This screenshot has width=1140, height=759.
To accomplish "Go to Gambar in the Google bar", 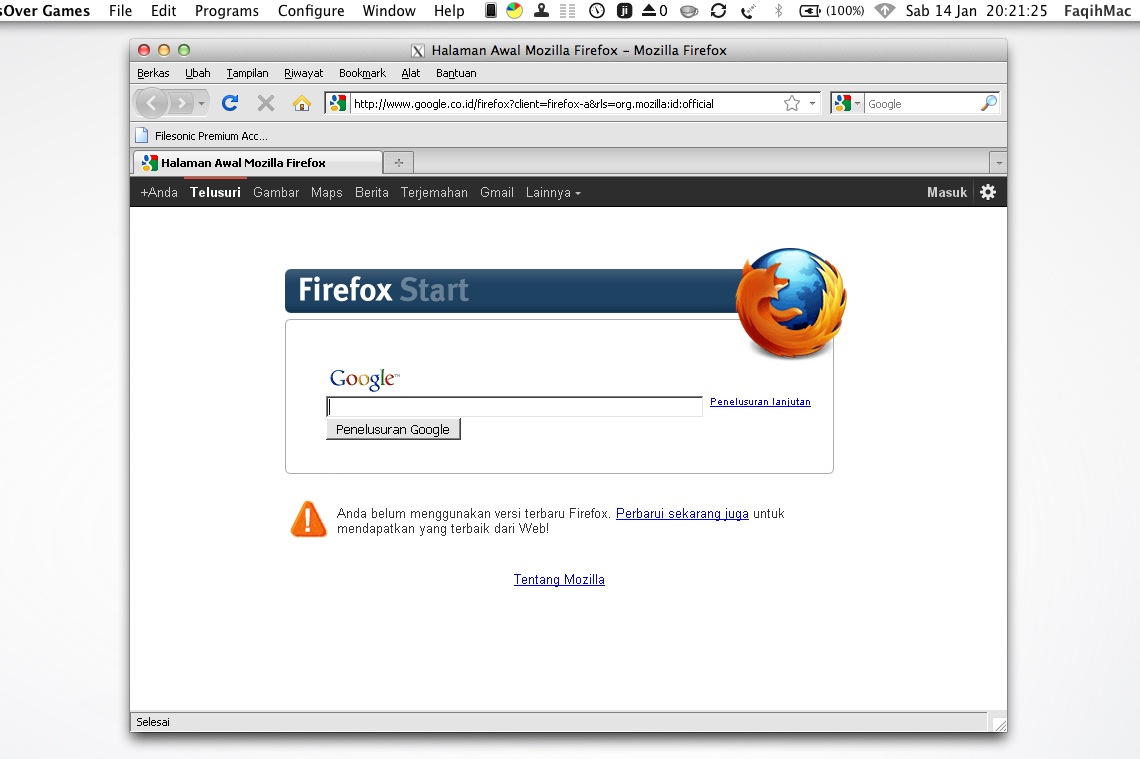I will point(276,193).
